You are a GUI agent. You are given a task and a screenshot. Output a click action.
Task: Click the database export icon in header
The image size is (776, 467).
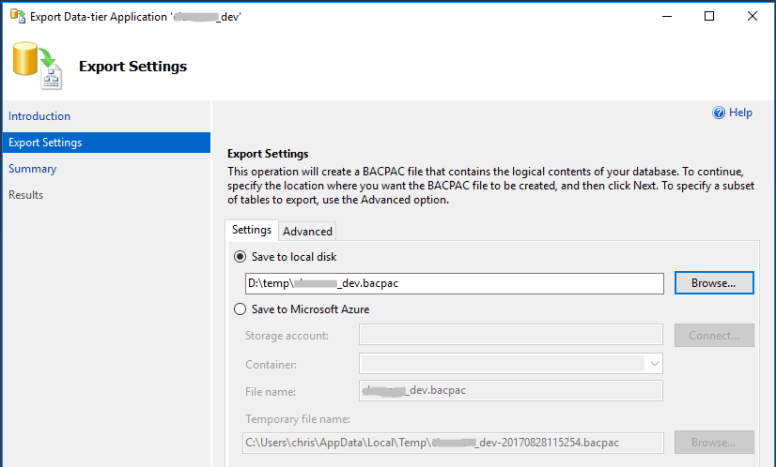point(37,67)
